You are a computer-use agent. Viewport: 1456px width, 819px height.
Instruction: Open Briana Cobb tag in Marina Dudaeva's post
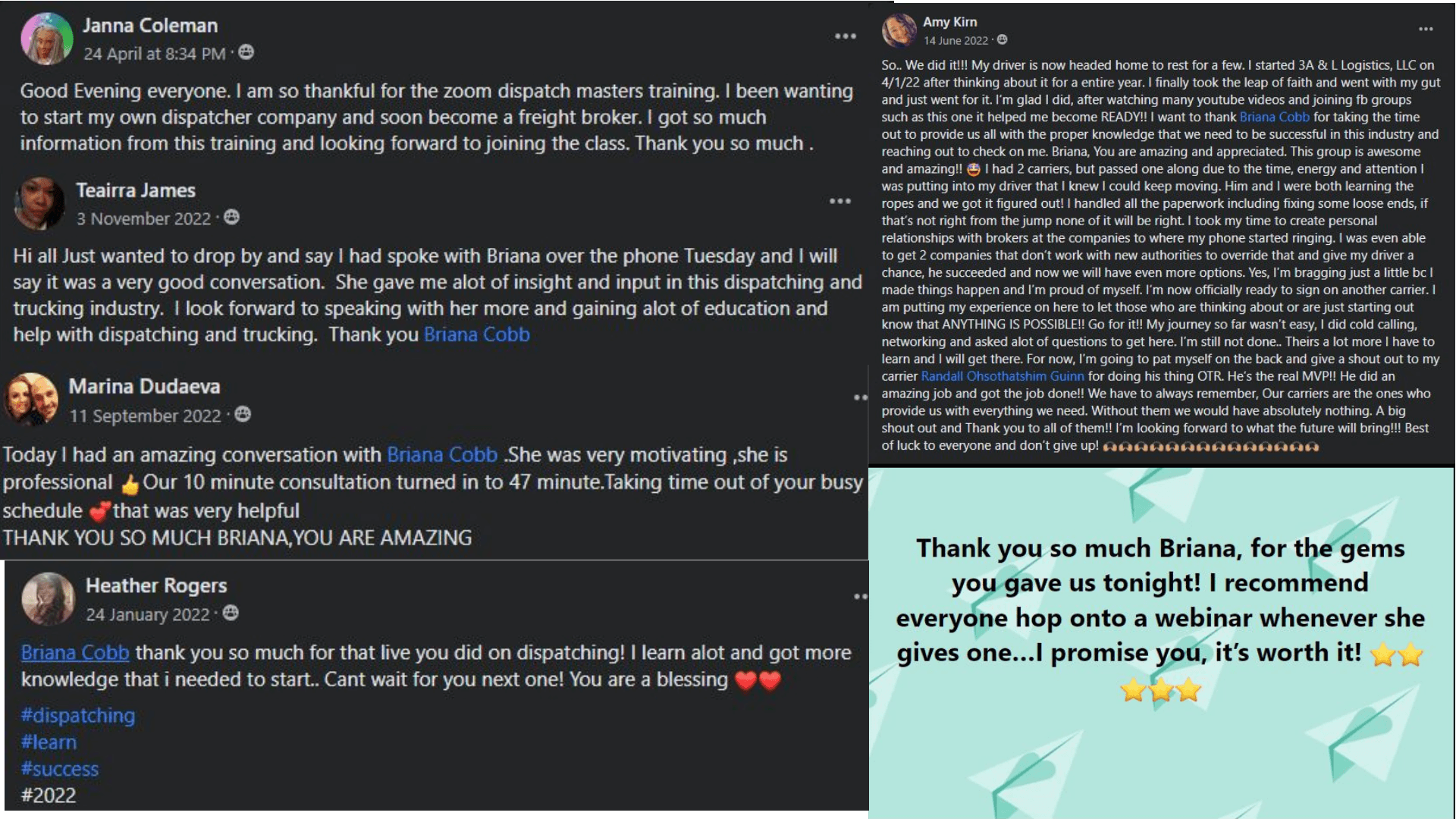tap(442, 454)
